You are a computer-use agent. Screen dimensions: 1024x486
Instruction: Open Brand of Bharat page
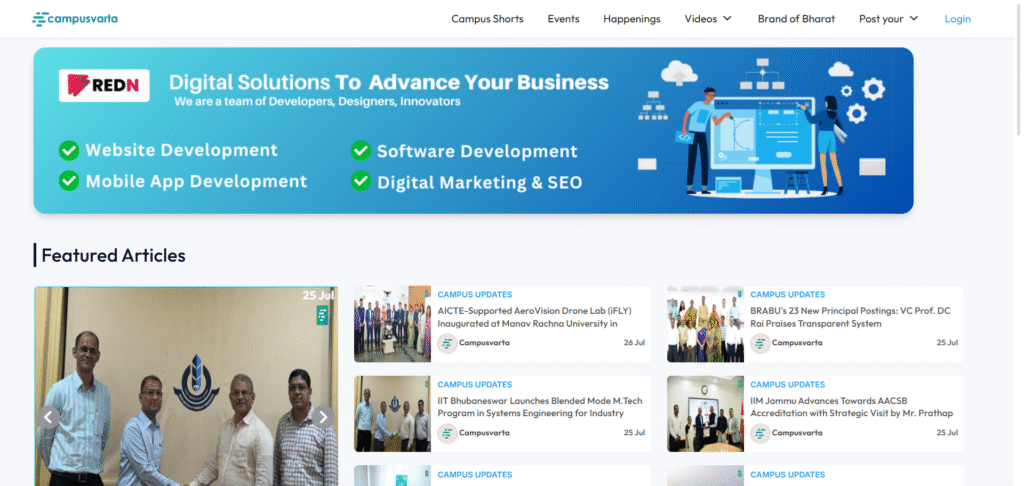[796, 19]
